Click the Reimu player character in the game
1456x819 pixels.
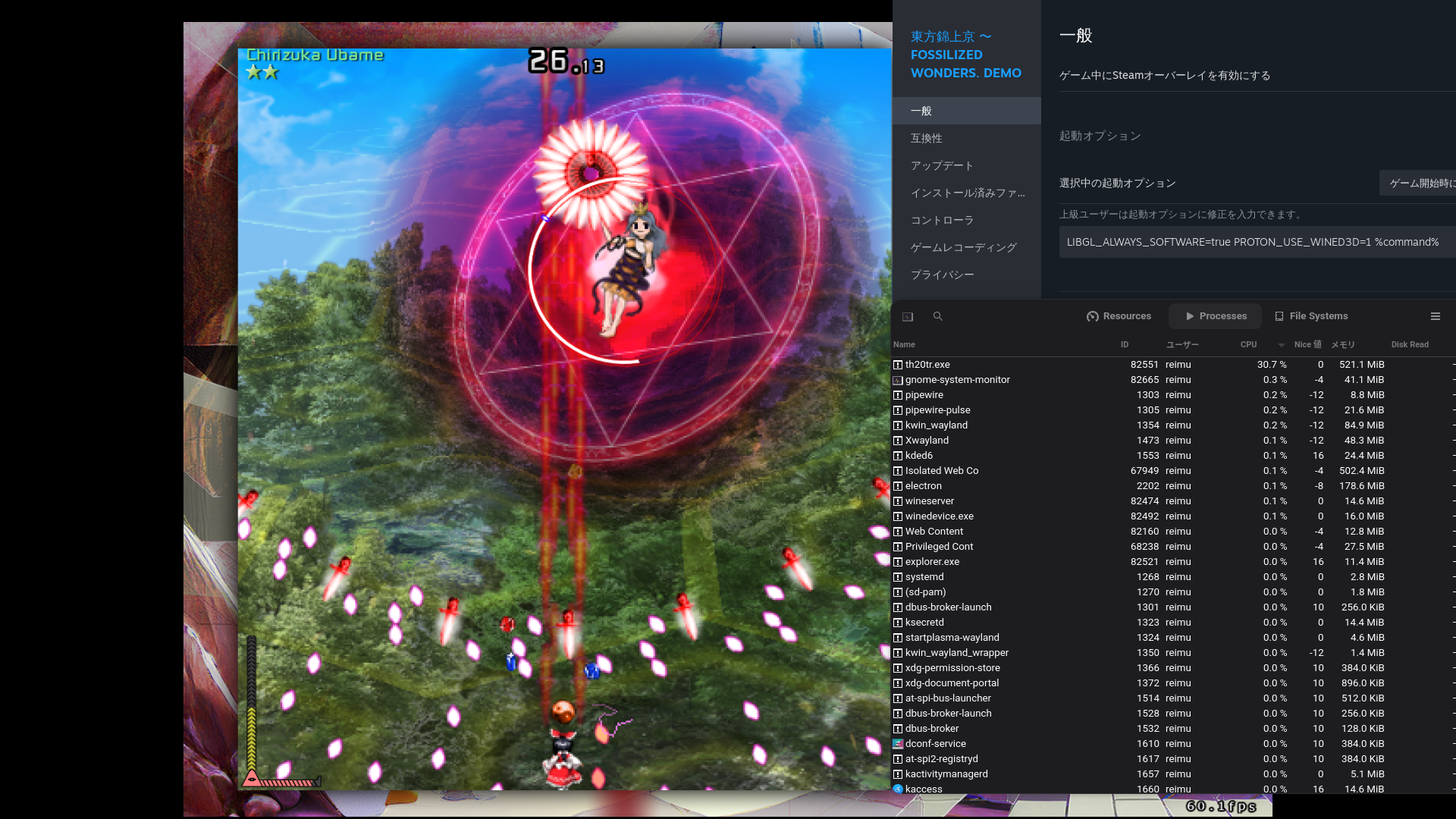(x=562, y=758)
